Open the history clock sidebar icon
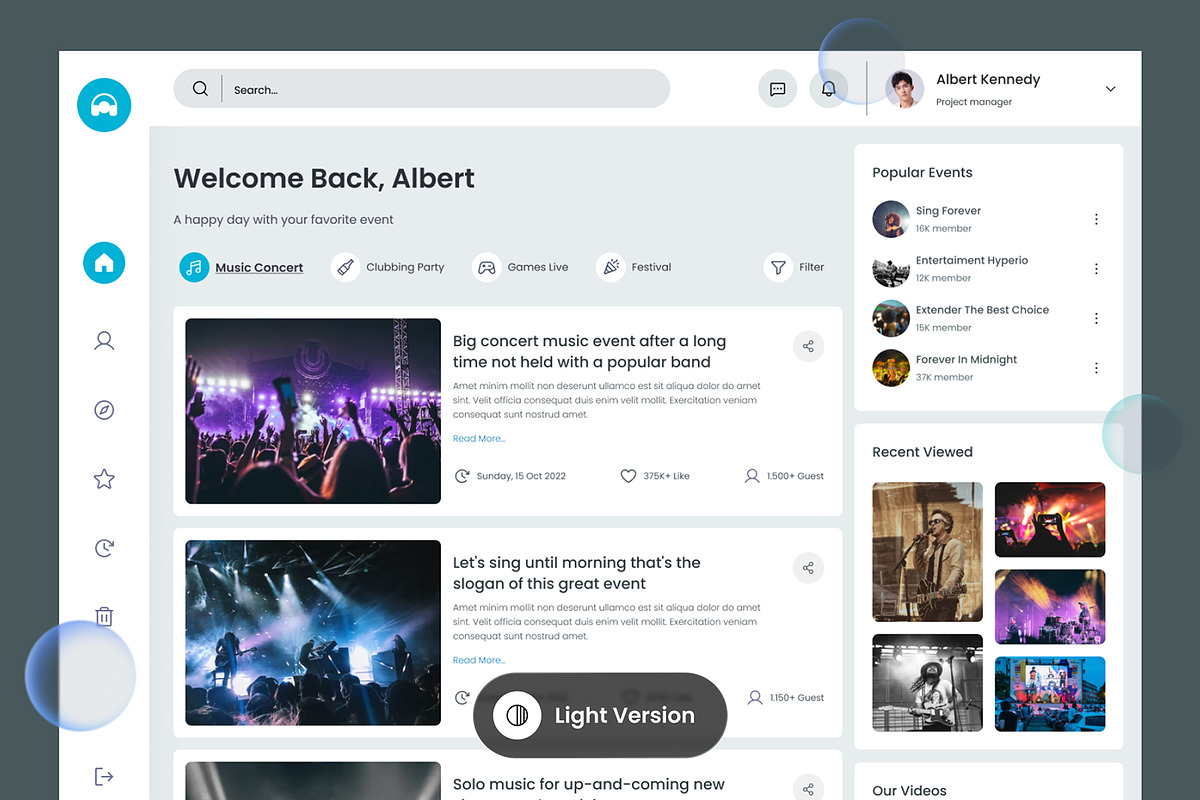 104,548
